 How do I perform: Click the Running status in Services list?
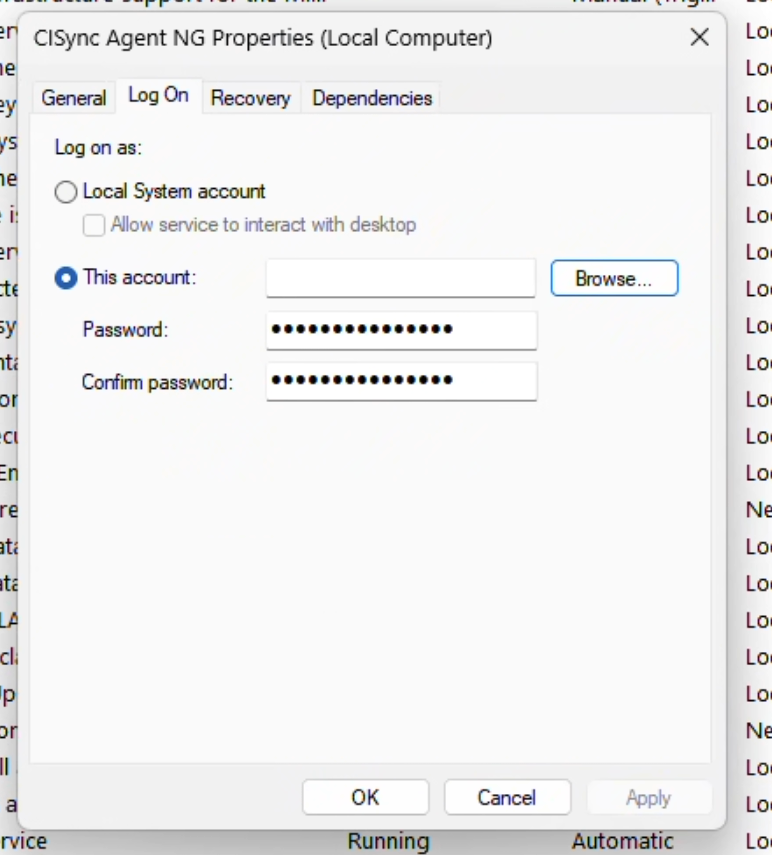(389, 841)
